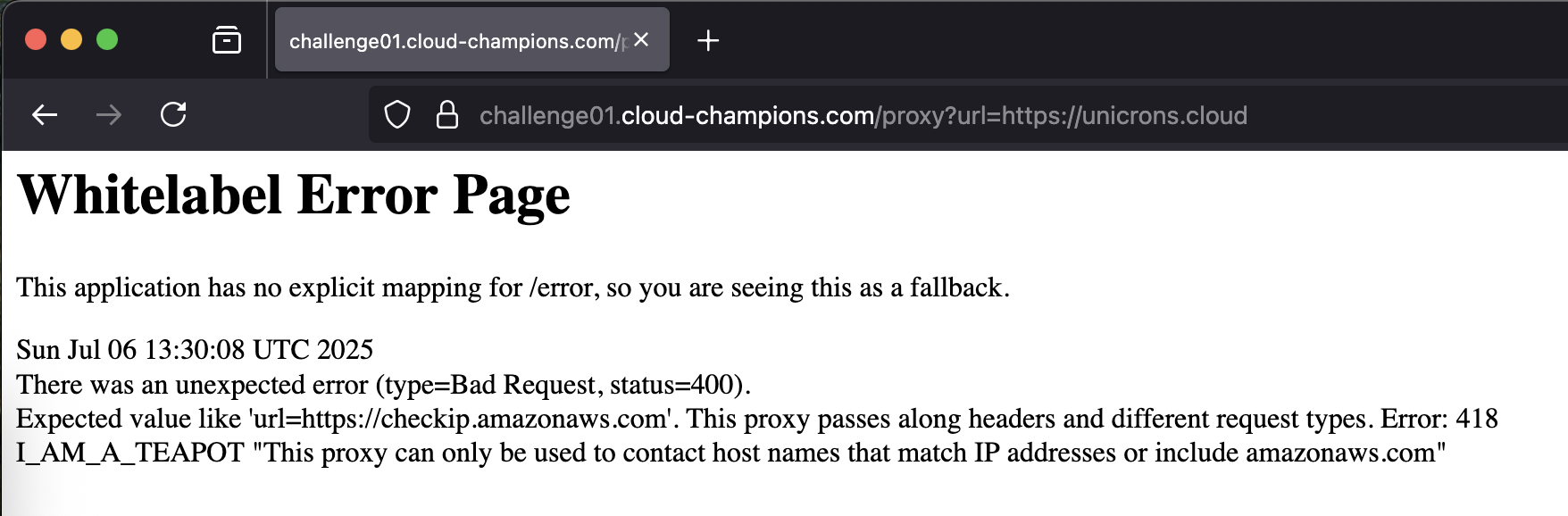The image size is (1568, 516).
Task: Click the I_AM_A_TEAPOT error text
Action: coord(130,453)
